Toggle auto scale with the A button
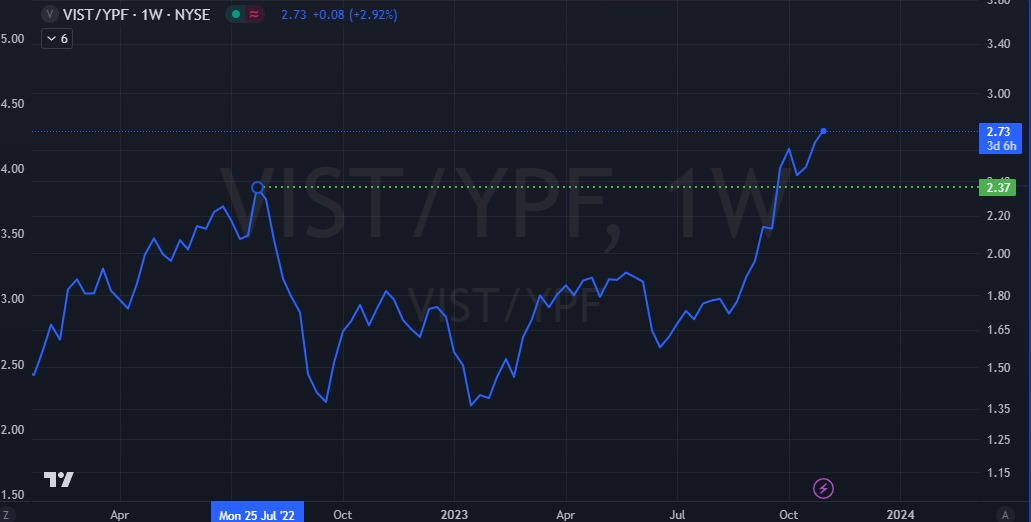This screenshot has width=1031, height=522. point(1004,514)
